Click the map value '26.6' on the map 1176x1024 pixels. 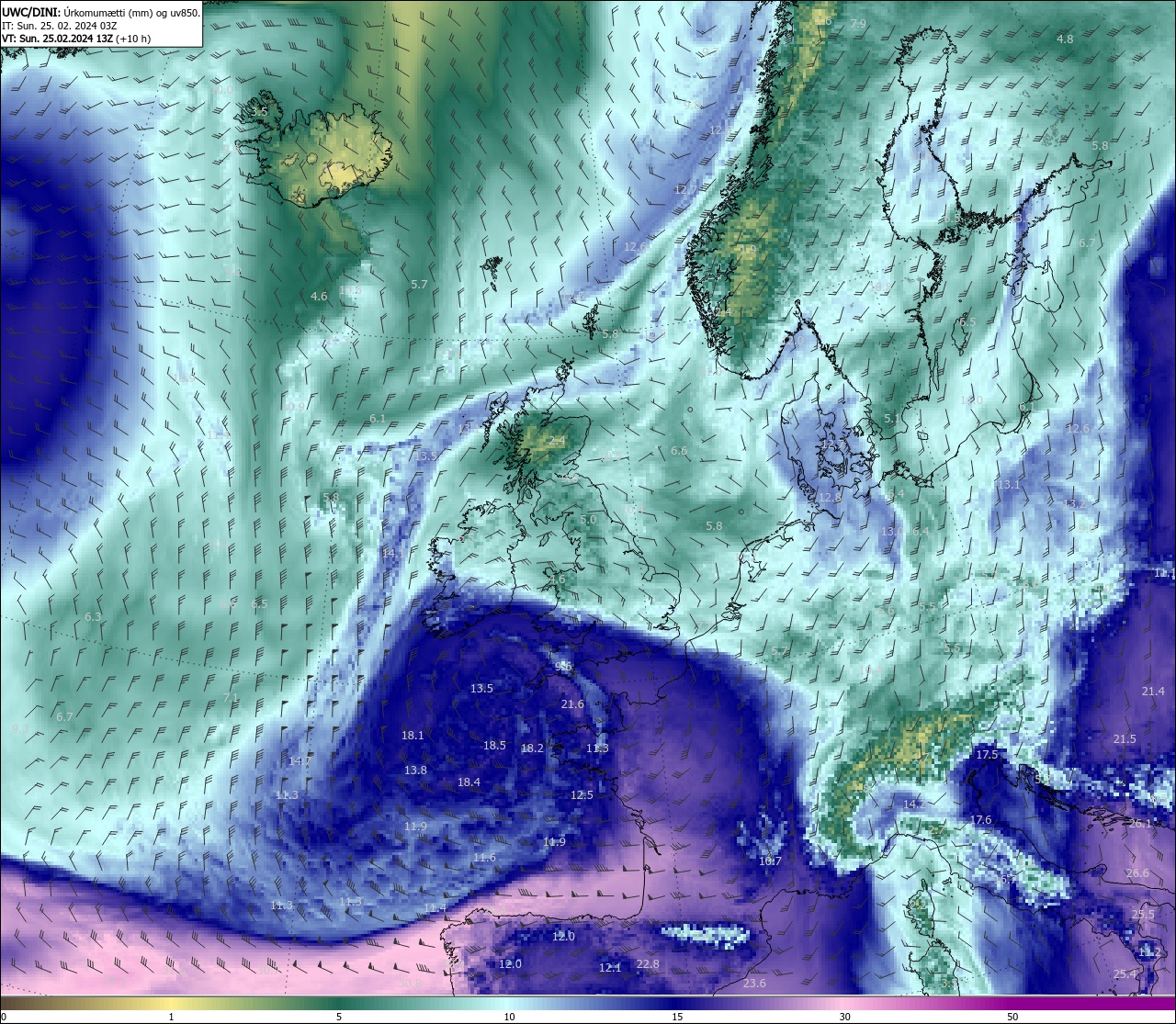[x=1137, y=873]
